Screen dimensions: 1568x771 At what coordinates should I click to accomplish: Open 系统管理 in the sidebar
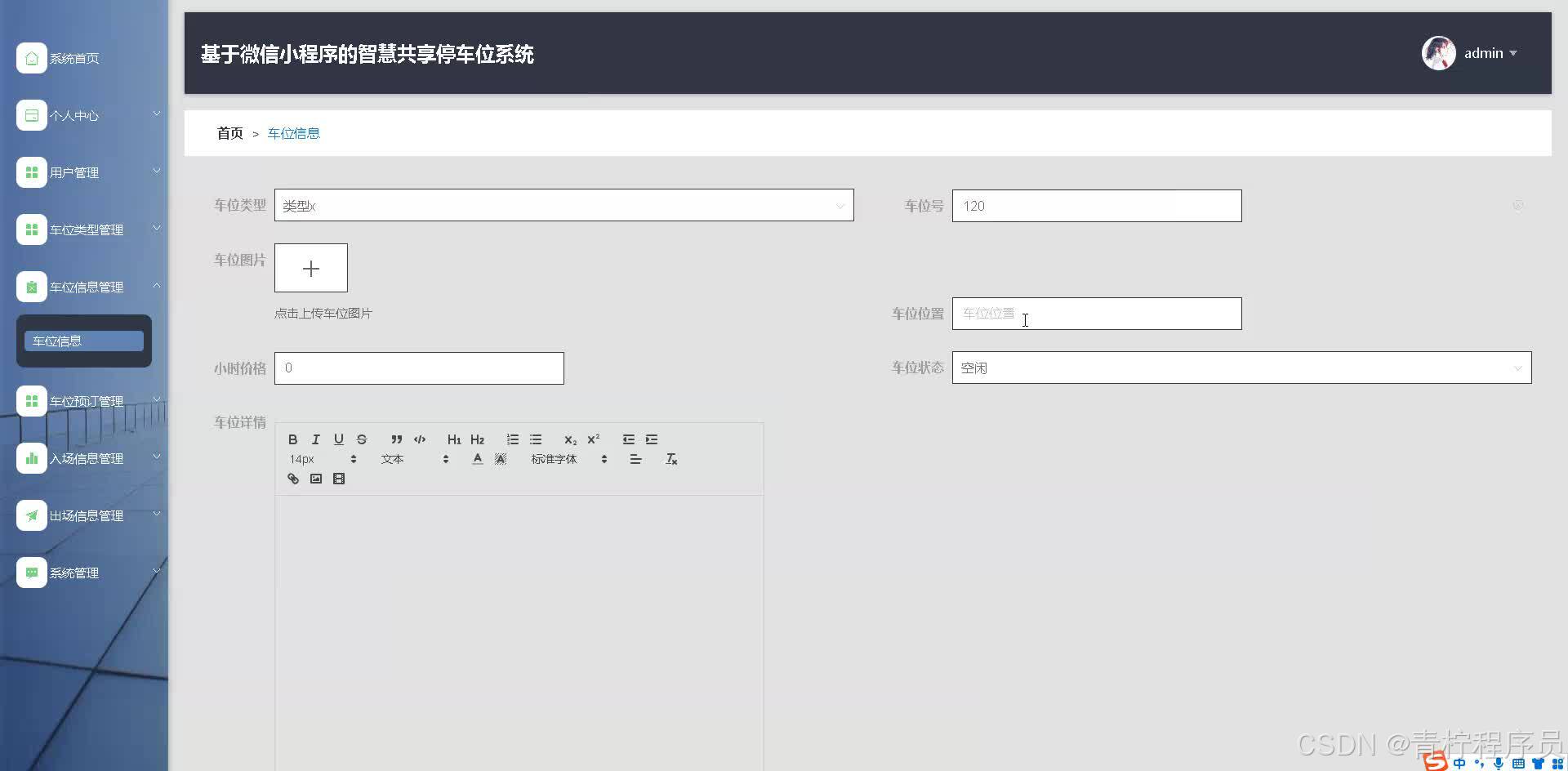coord(74,573)
